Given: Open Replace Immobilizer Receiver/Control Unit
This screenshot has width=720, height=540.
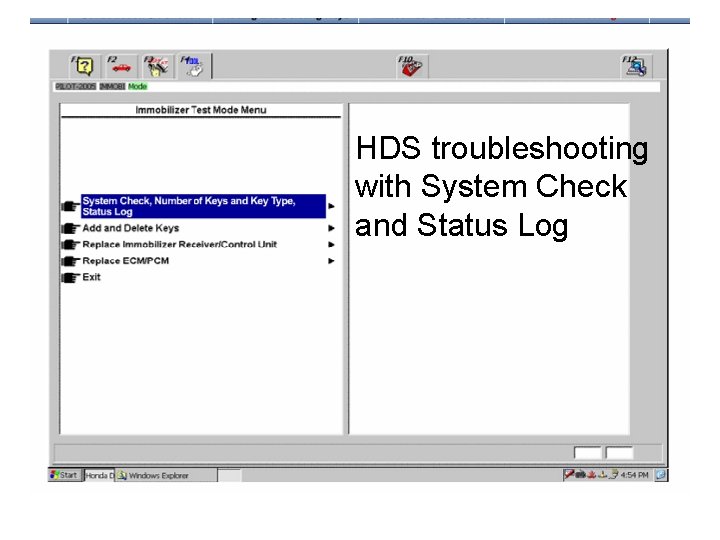Looking at the screenshot, I should pos(180,244).
